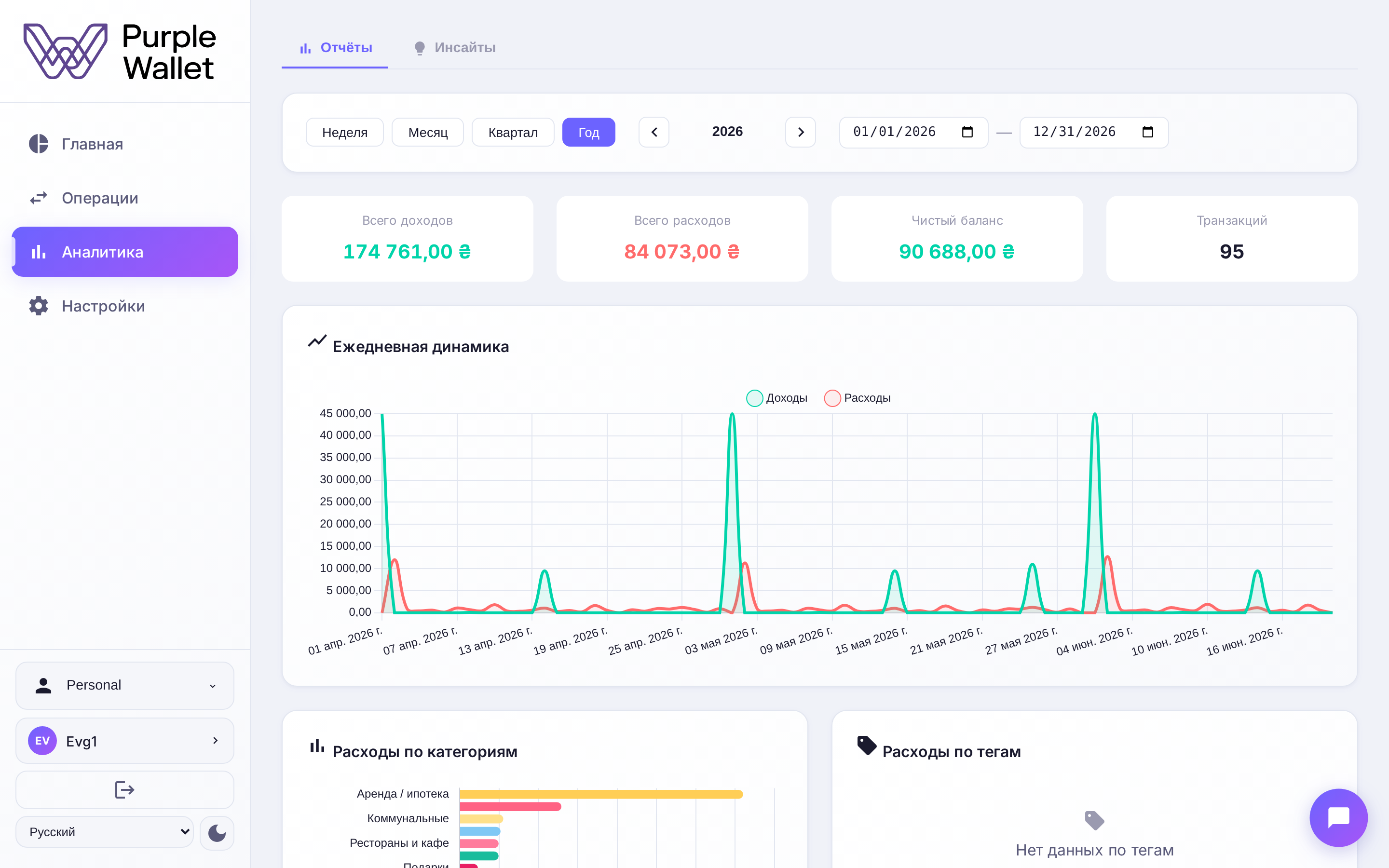Click the Всего доходов 174 761,00 value
The width and height of the screenshot is (1389, 868).
[407, 251]
